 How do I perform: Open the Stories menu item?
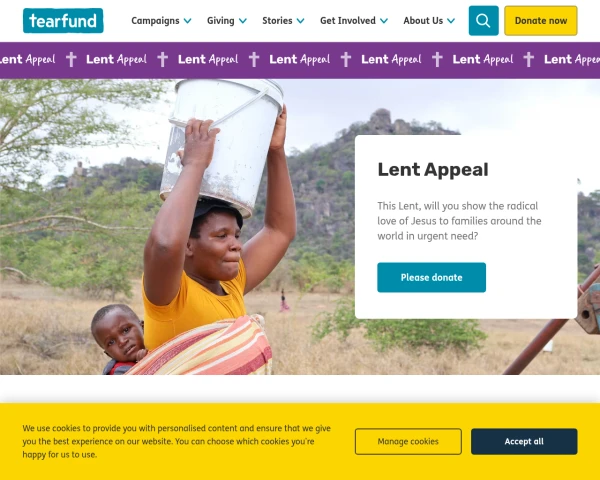click(x=277, y=21)
